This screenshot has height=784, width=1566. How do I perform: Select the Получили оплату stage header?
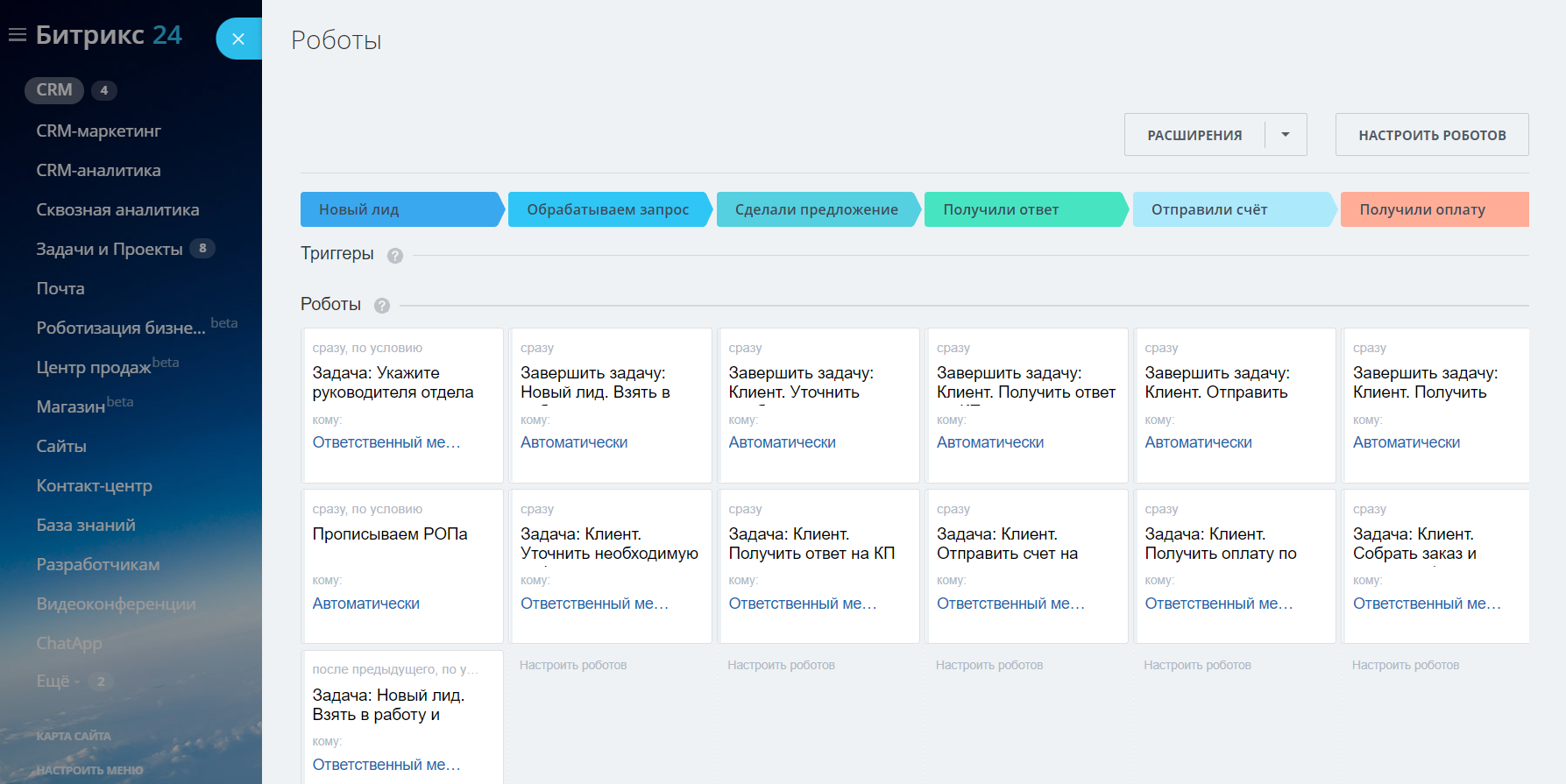[x=1433, y=209]
